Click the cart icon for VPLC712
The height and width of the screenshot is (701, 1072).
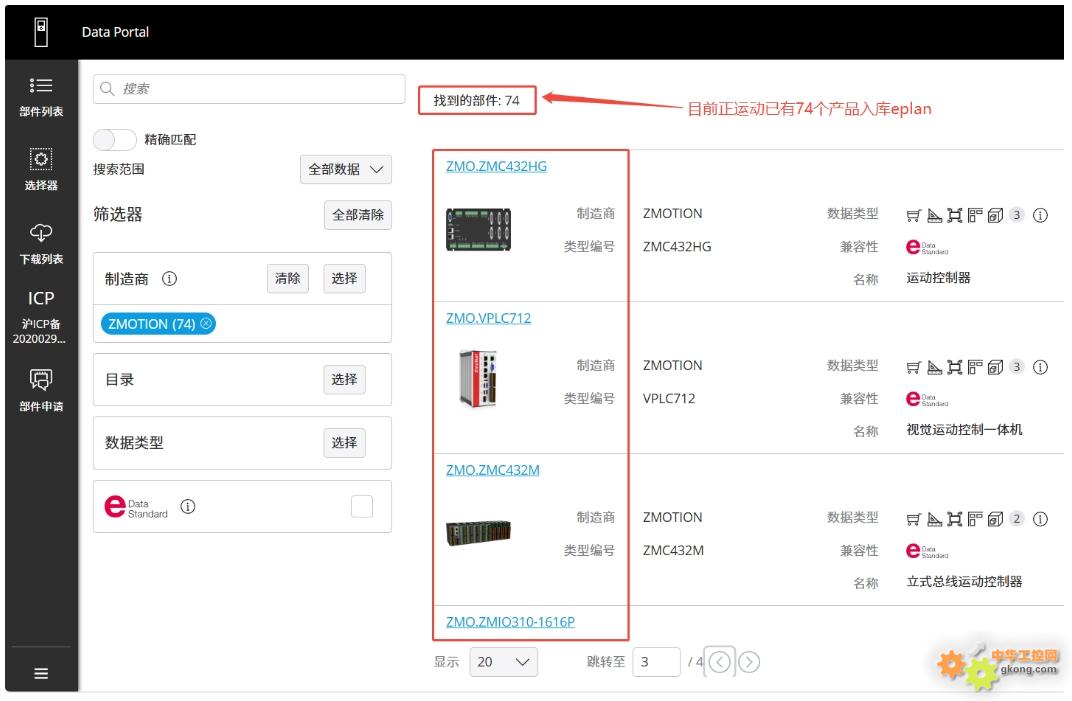913,367
